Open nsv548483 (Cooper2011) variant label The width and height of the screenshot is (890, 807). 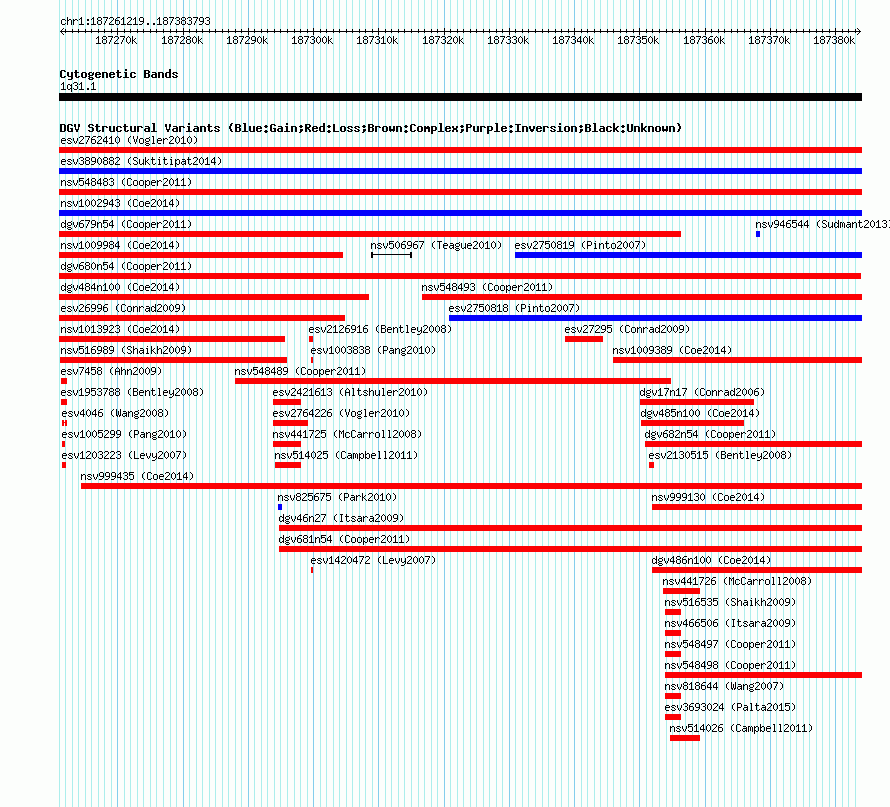click(x=126, y=182)
